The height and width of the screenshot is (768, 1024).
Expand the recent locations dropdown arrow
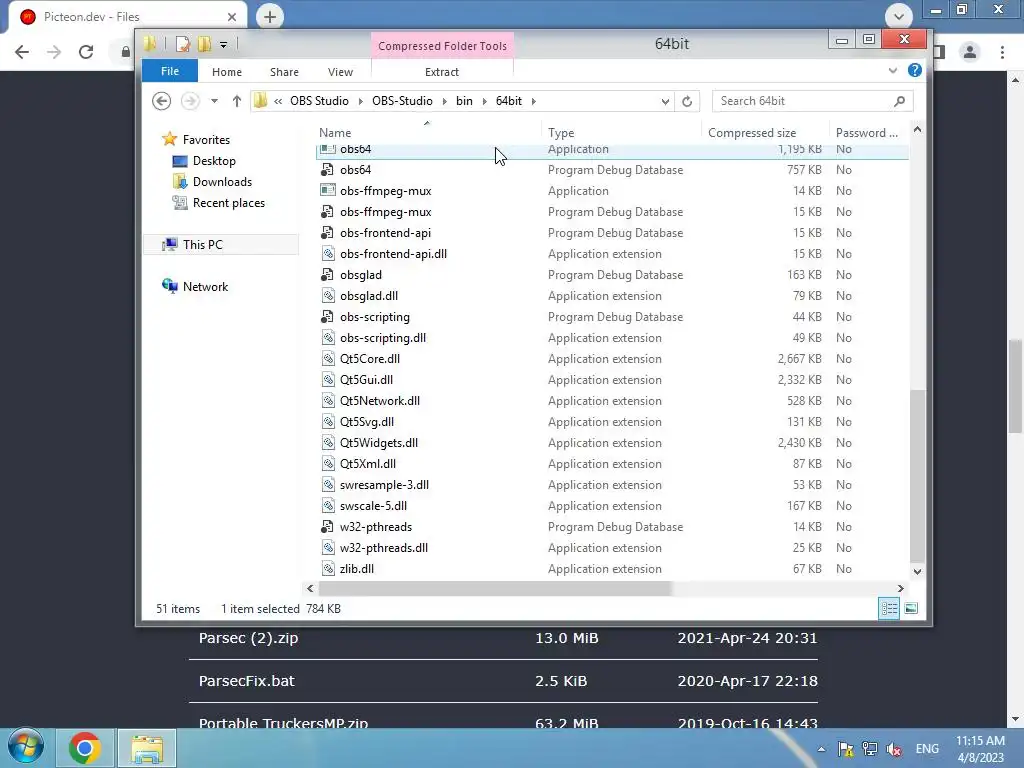pyautogui.click(x=214, y=101)
